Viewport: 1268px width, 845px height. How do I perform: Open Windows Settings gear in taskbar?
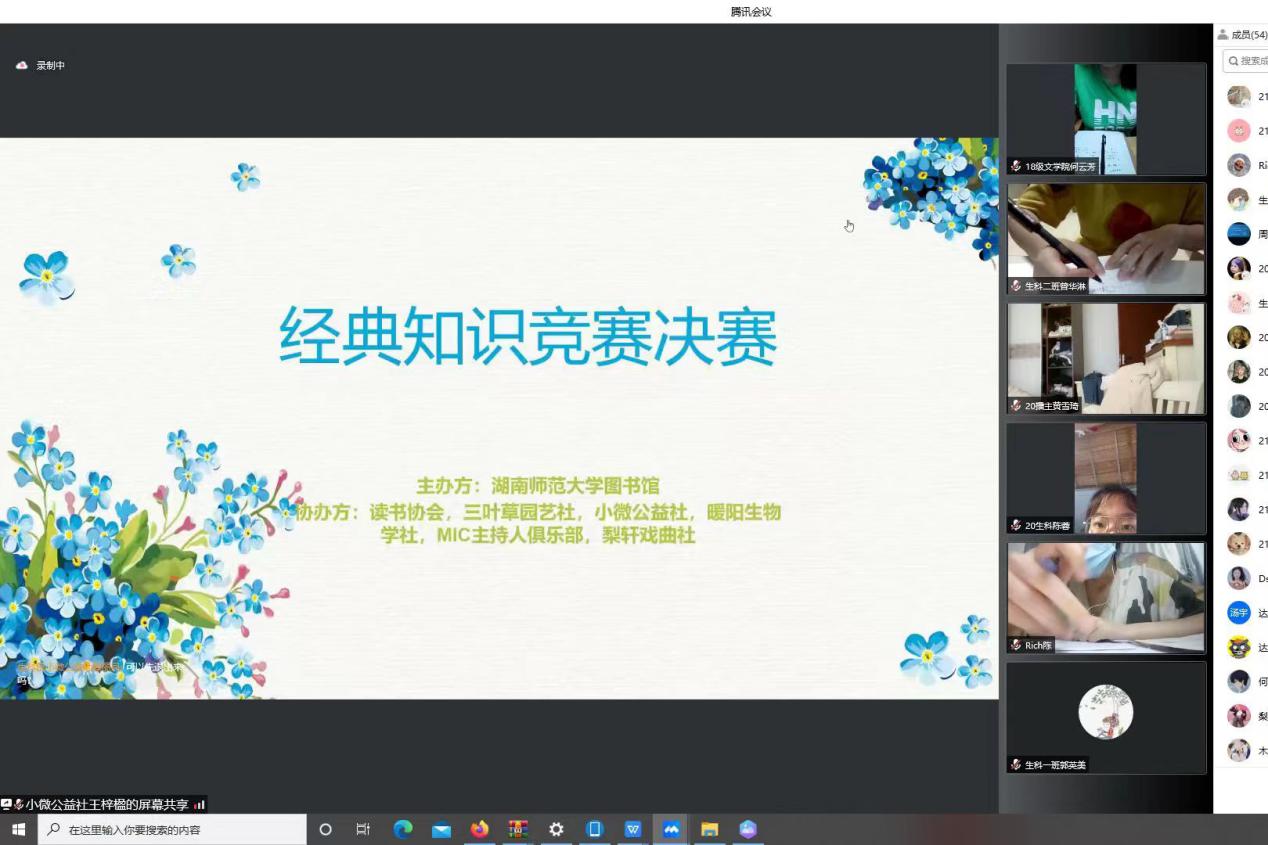(x=556, y=829)
